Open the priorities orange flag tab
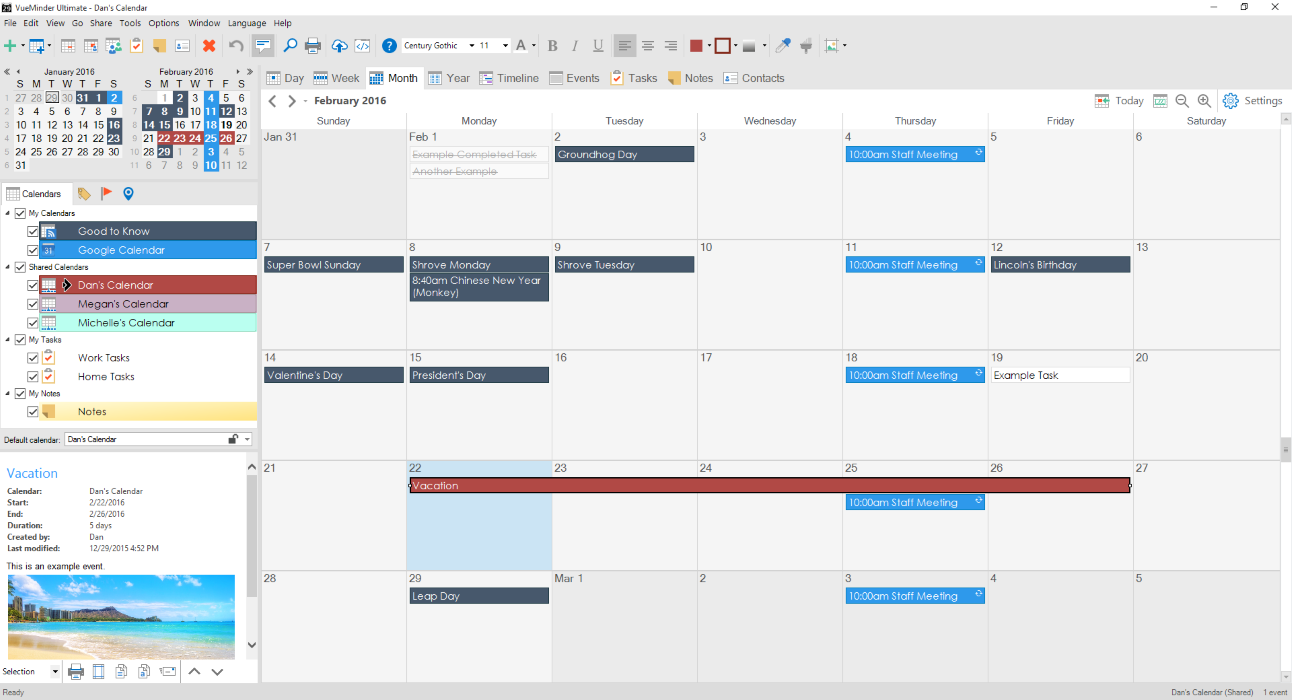The width and height of the screenshot is (1292, 700). (106, 194)
